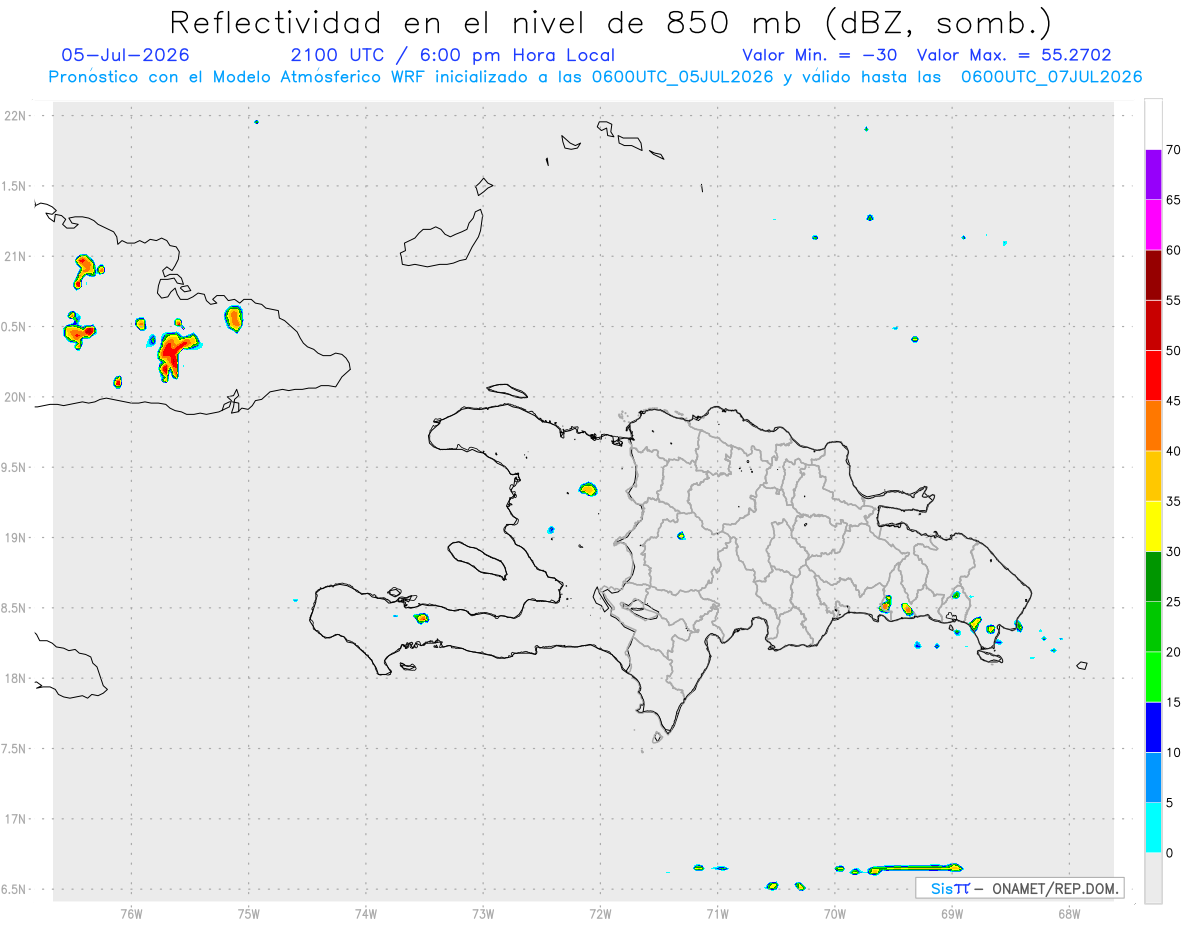
Task: Click the colorbar label '0'
Action: coord(1169,853)
